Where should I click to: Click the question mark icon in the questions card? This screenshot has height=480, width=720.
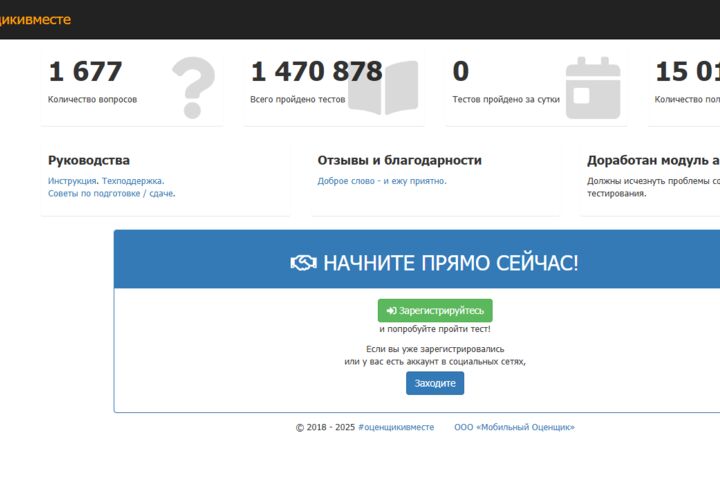(193, 87)
